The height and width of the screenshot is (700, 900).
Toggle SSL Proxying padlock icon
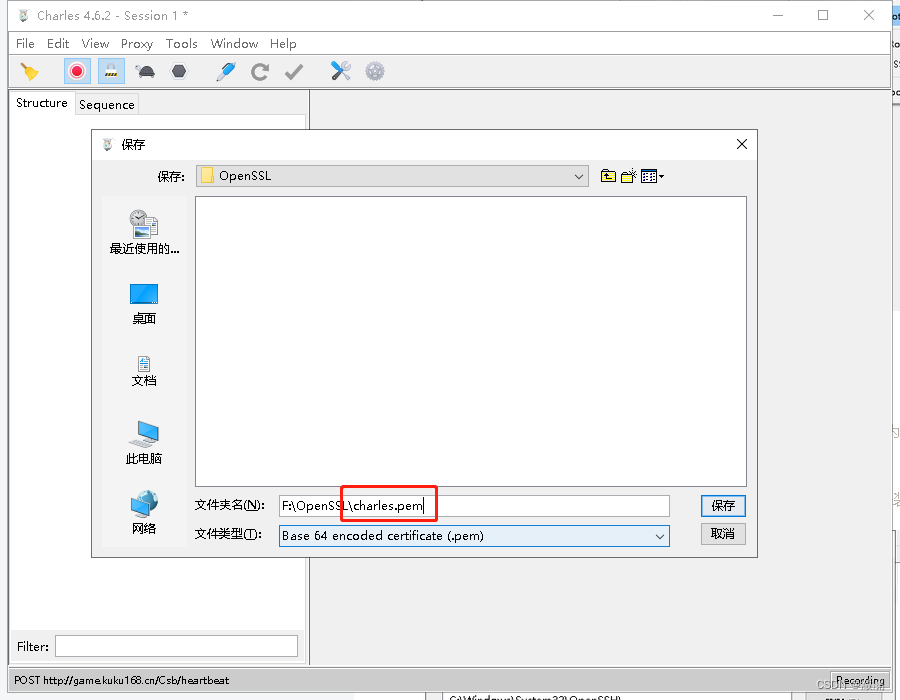pyautogui.click(x=111, y=72)
